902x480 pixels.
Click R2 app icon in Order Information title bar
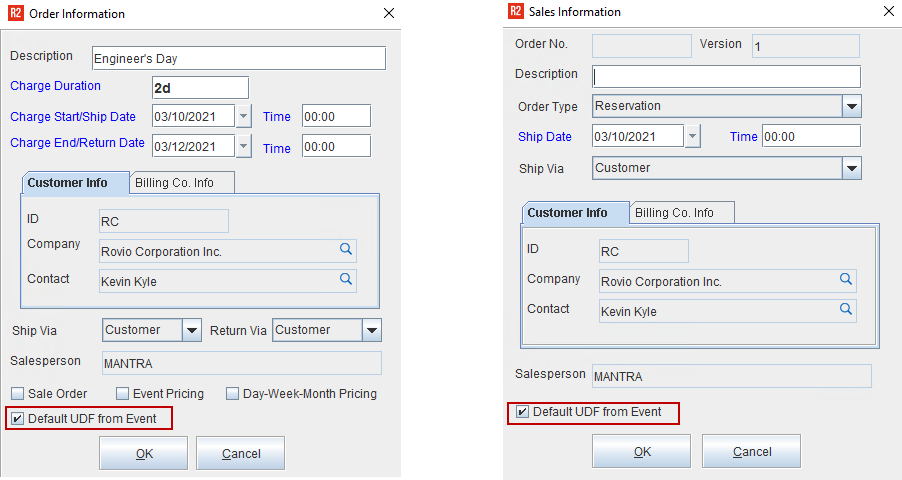pos(15,14)
